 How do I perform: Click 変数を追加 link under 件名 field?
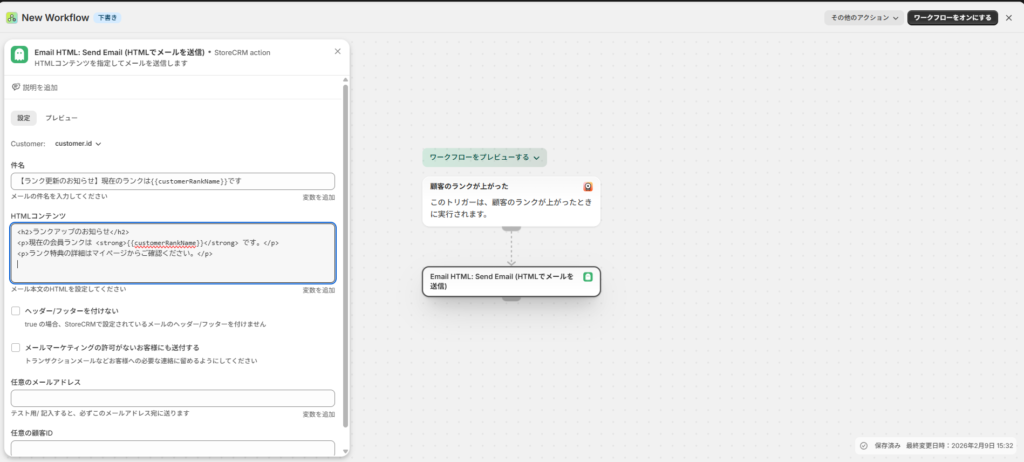pos(318,197)
